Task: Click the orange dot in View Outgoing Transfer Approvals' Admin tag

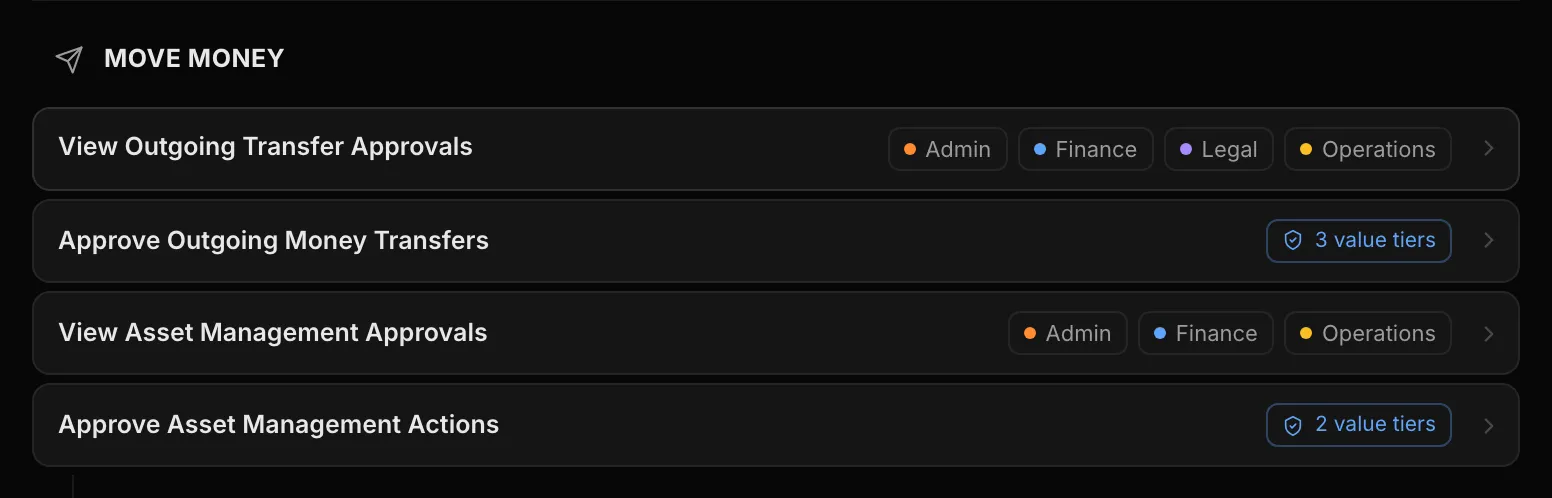Action: coord(910,149)
